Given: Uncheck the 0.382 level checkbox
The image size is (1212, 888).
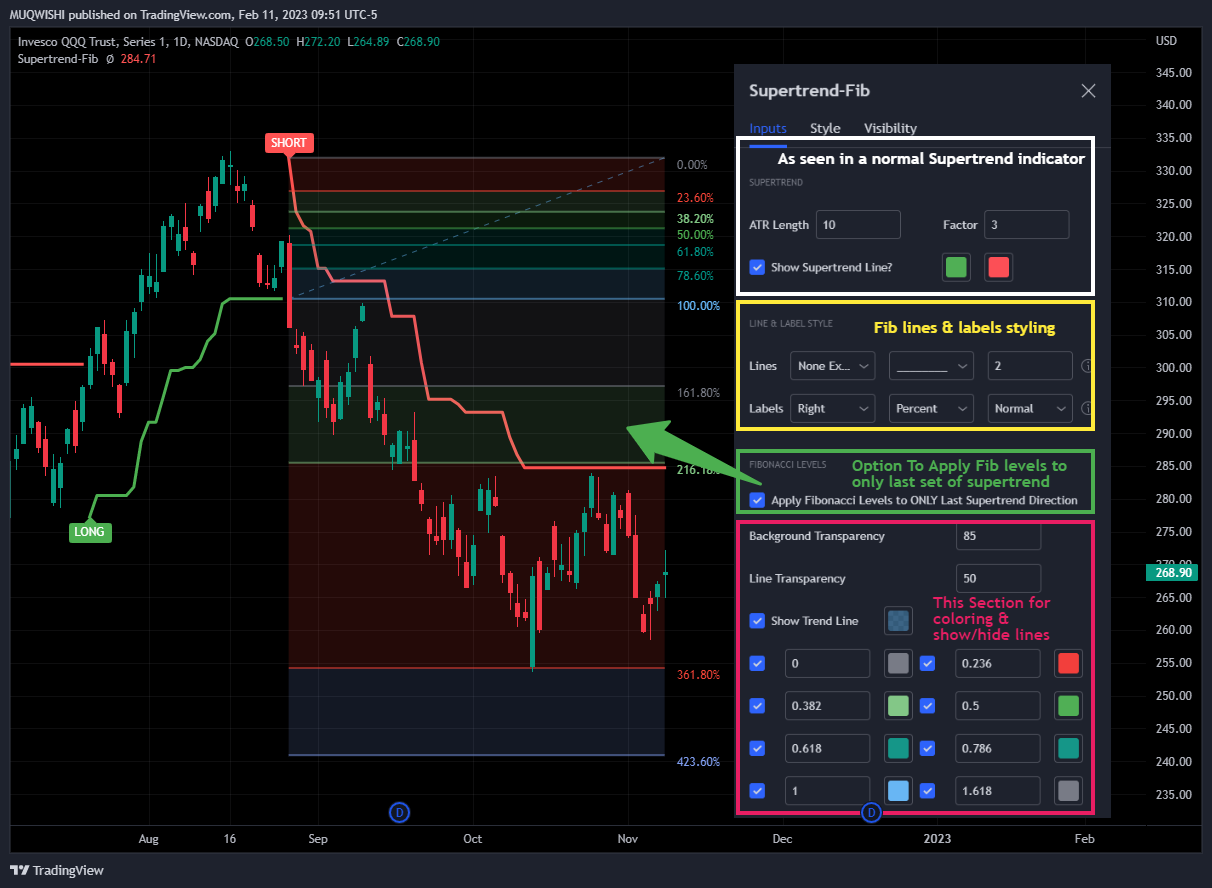Looking at the screenshot, I should click(757, 706).
